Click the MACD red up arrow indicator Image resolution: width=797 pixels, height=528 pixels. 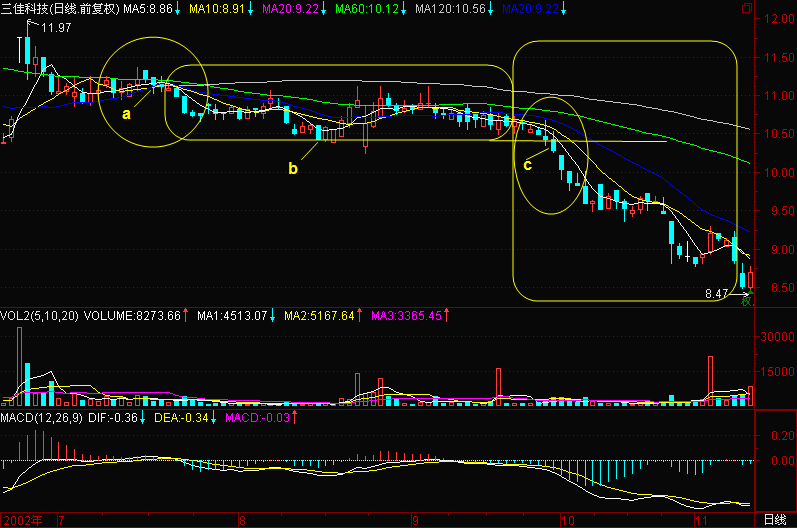(294, 418)
